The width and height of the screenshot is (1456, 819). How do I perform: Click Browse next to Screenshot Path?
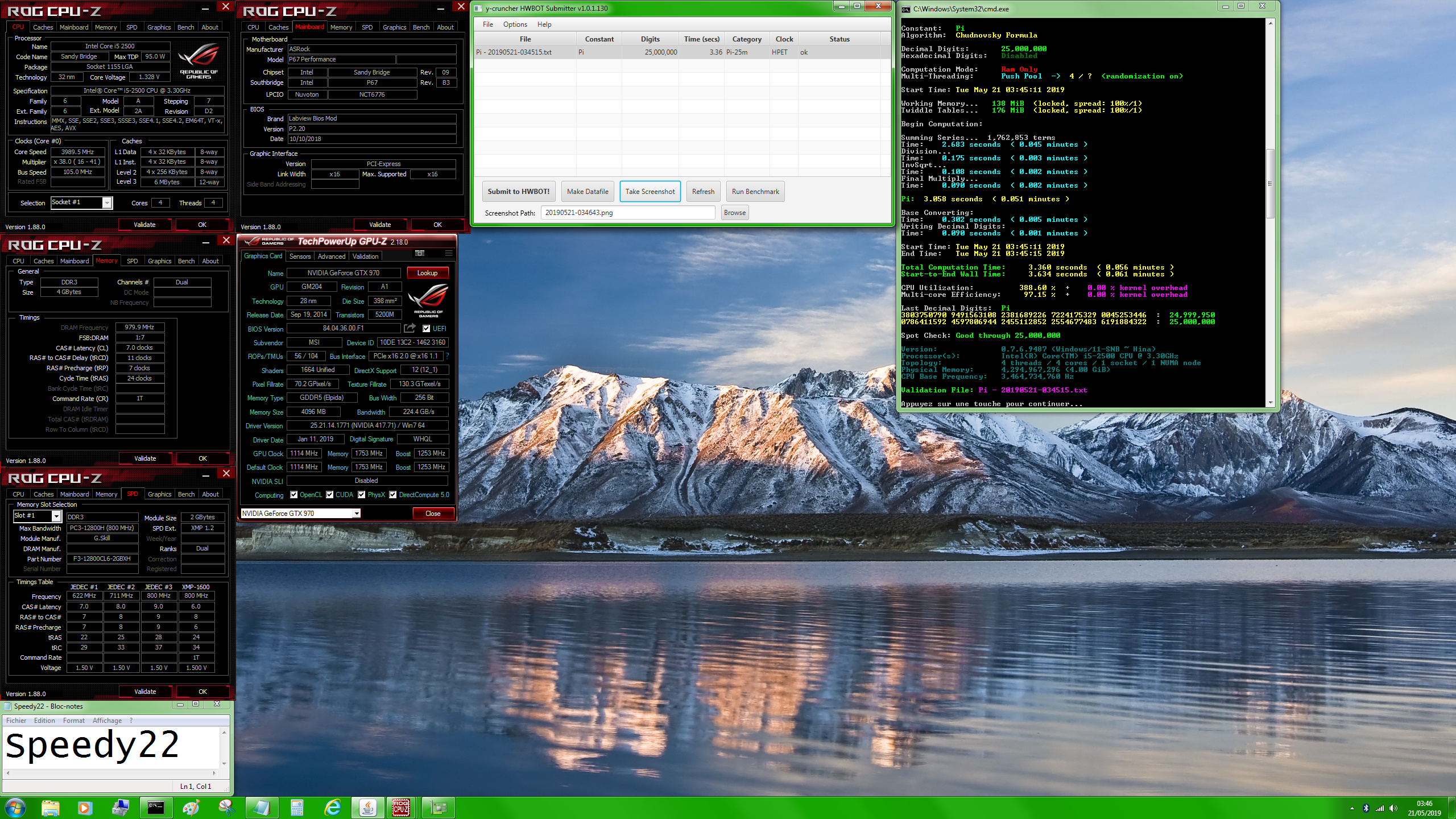[x=735, y=213]
